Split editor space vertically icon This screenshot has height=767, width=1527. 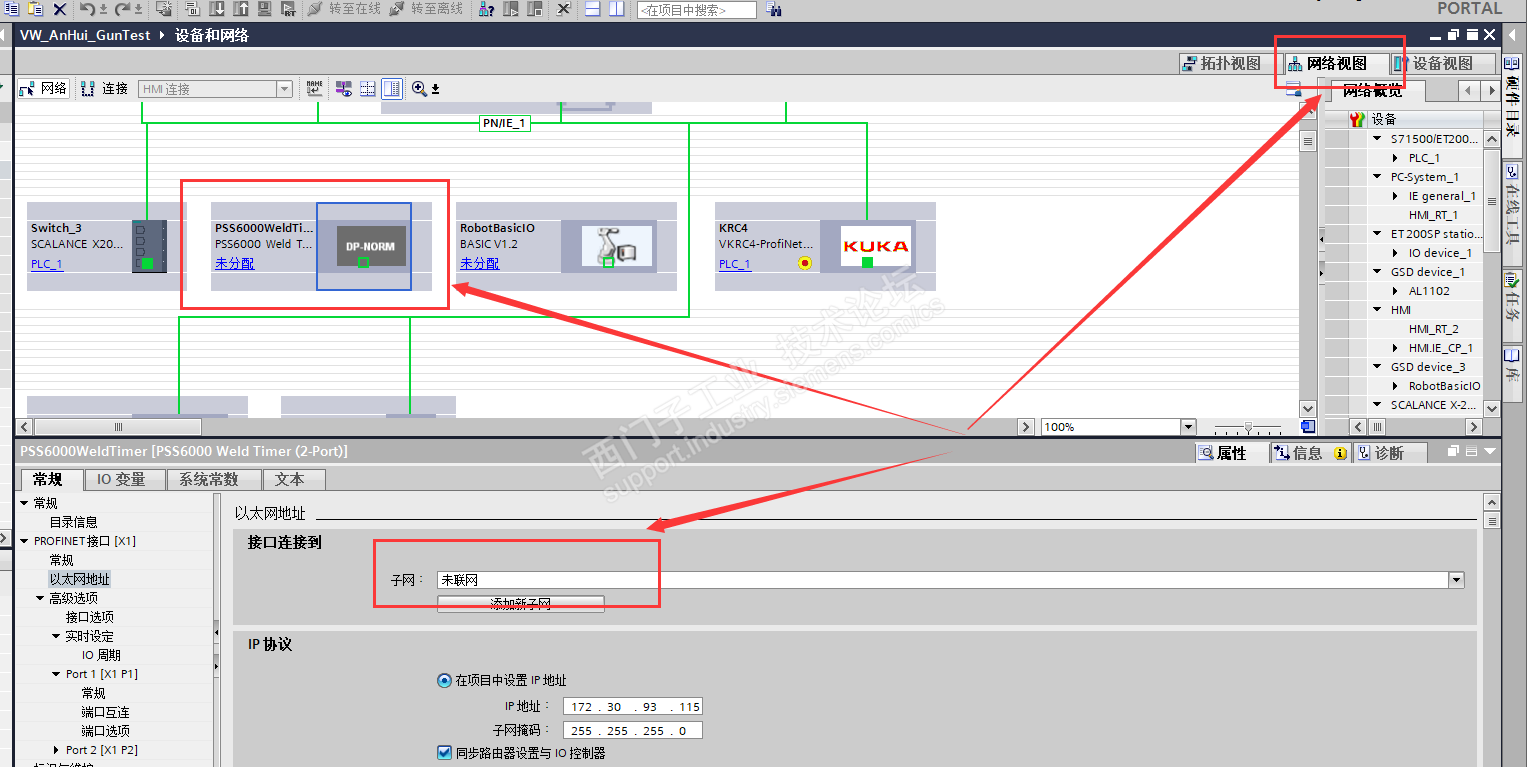coord(616,9)
